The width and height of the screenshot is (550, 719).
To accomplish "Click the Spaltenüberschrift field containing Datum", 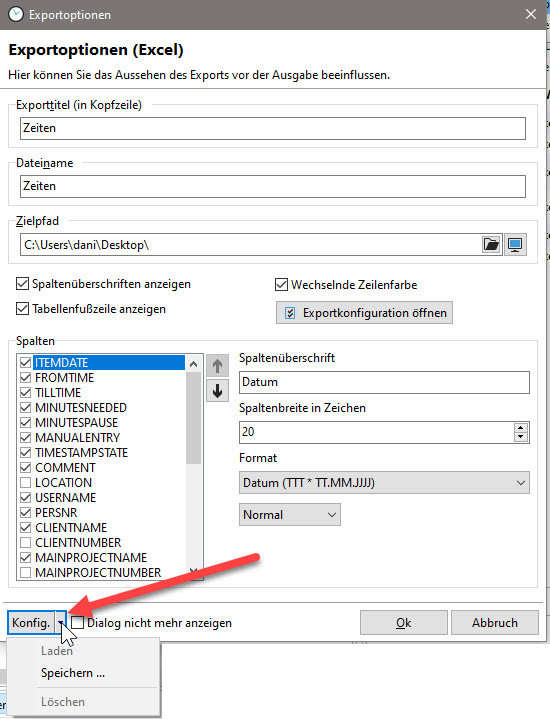I will tap(384, 382).
